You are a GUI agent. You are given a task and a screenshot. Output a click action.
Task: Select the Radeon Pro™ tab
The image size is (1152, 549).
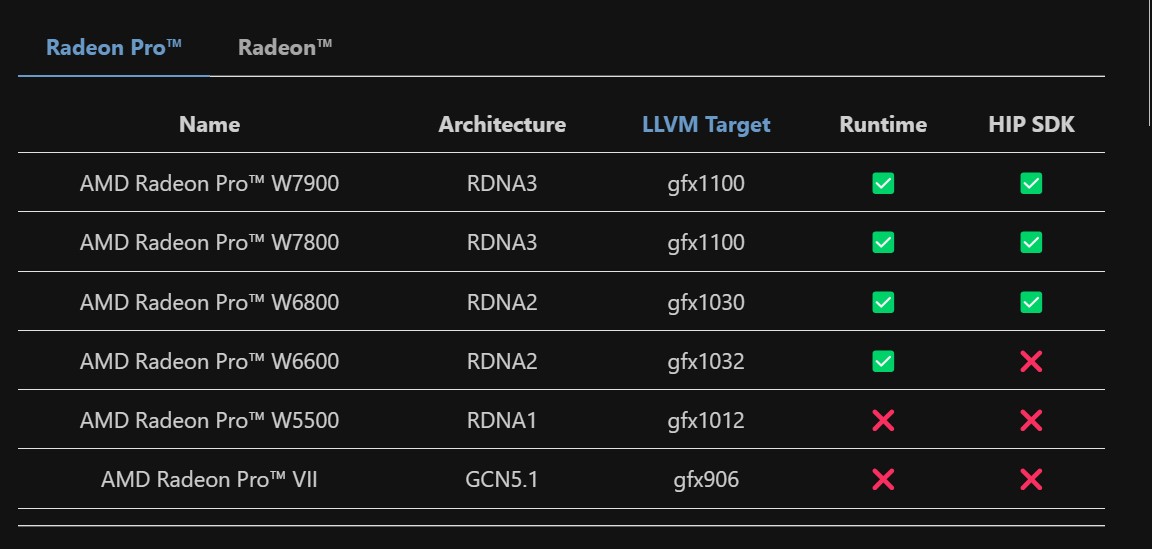click(114, 47)
